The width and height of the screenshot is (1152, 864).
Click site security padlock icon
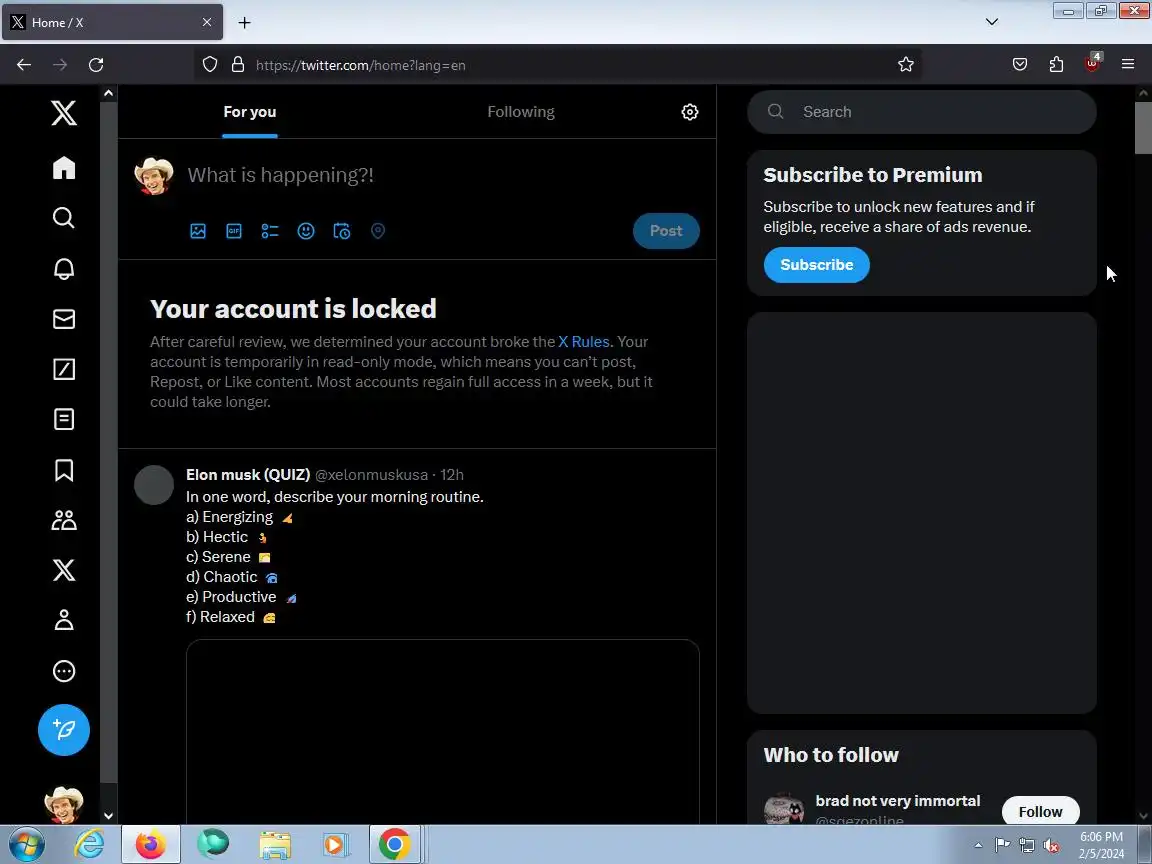(x=237, y=65)
